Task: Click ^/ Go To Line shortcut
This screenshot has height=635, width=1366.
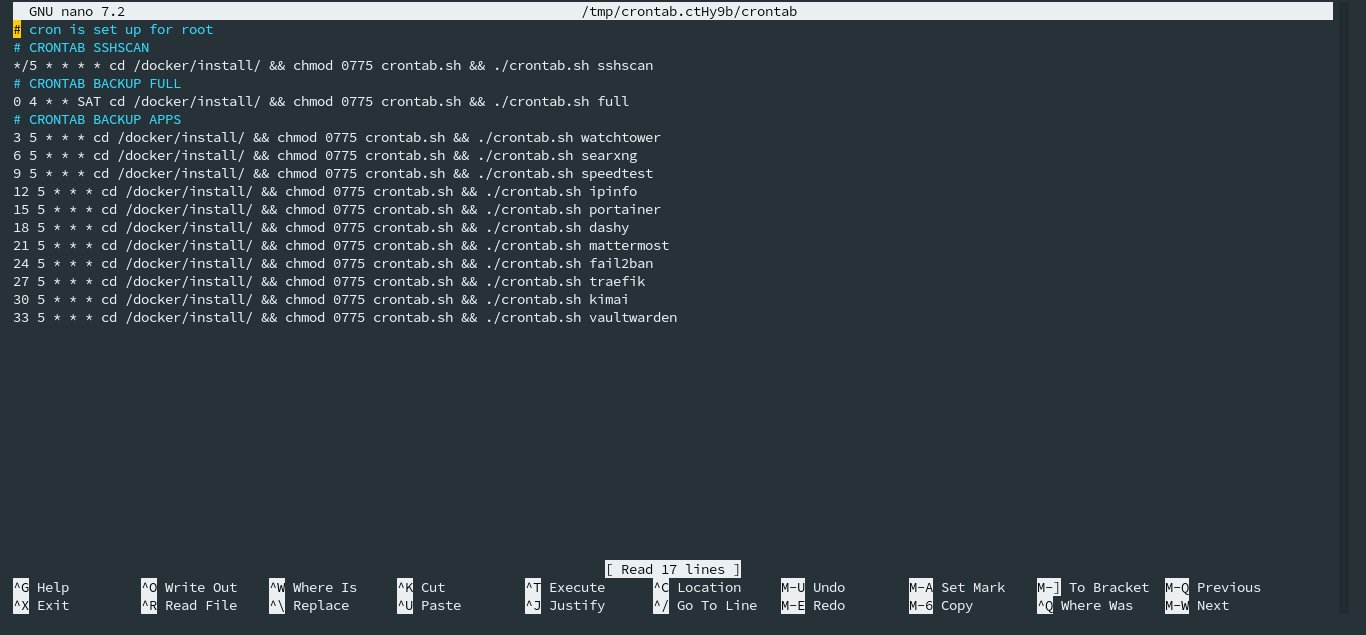Action: coord(705,605)
